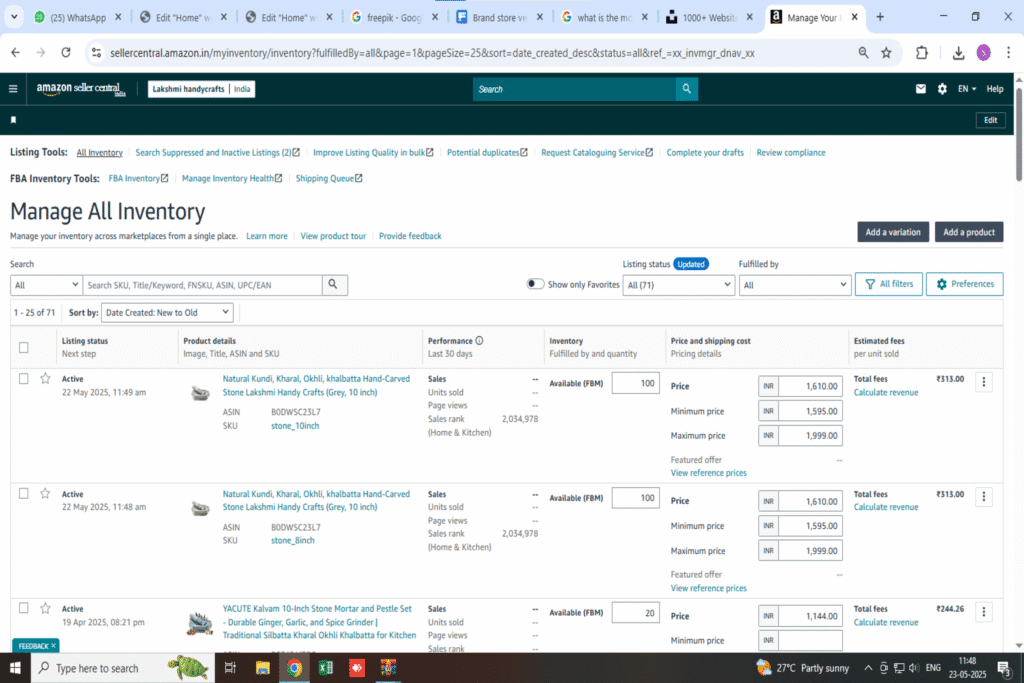Click the browser zoom magnifier icon
This screenshot has width=1024, height=683.
coord(863,53)
